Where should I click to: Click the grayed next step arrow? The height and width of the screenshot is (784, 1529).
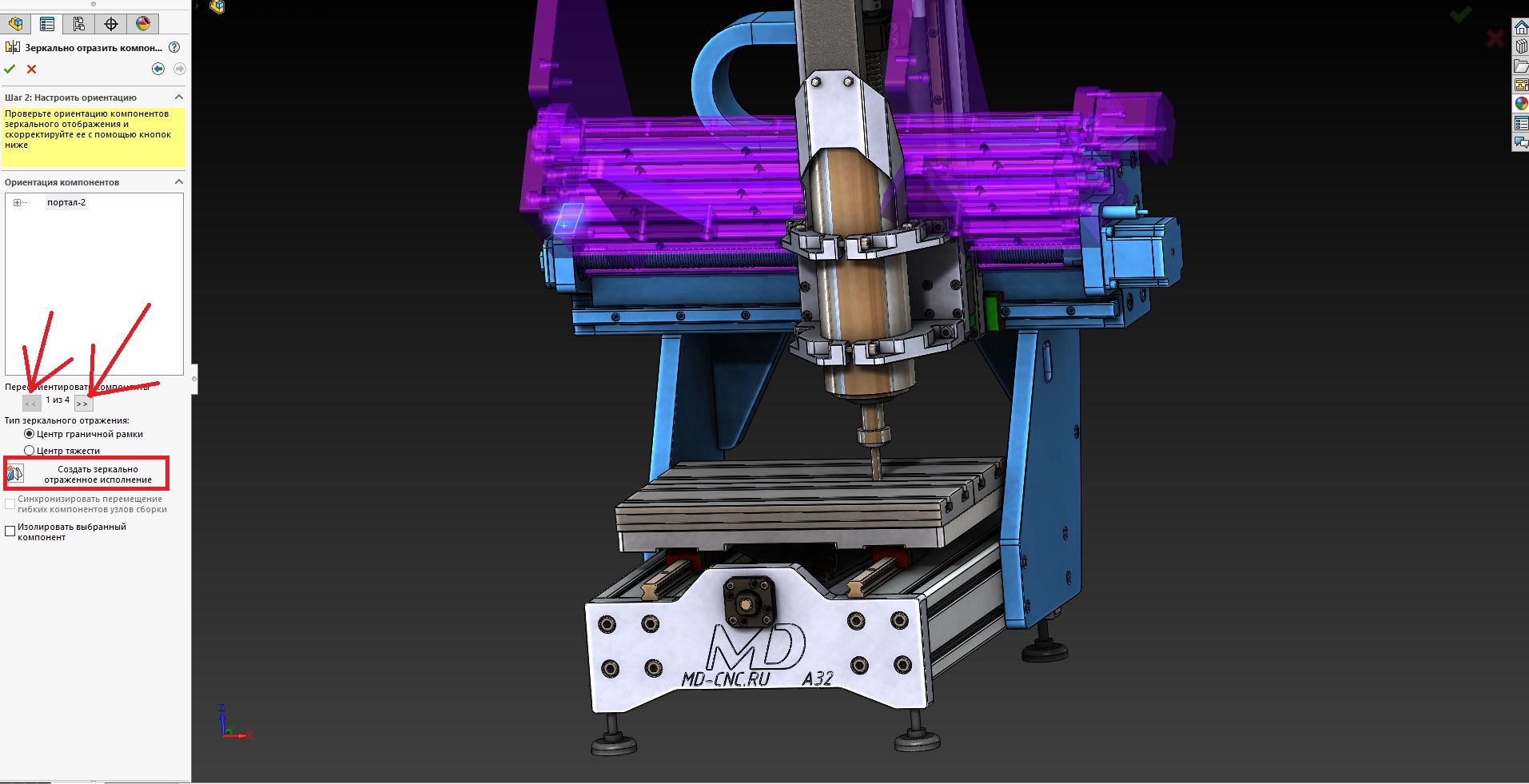[180, 69]
